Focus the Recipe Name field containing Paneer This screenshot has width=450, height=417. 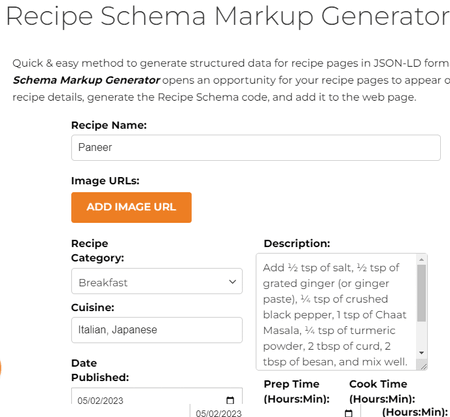[x=256, y=148]
